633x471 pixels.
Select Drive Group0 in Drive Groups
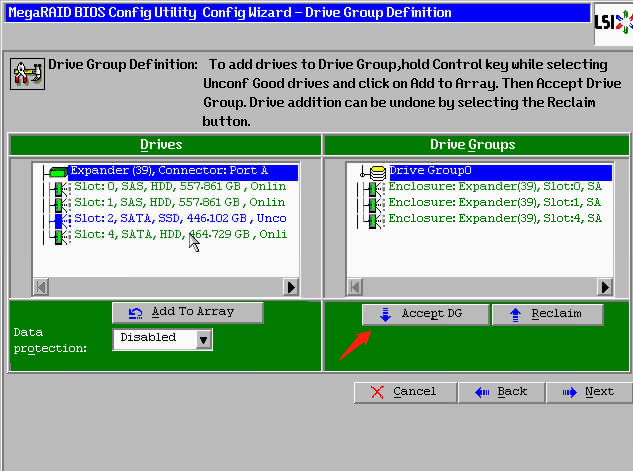click(500, 171)
